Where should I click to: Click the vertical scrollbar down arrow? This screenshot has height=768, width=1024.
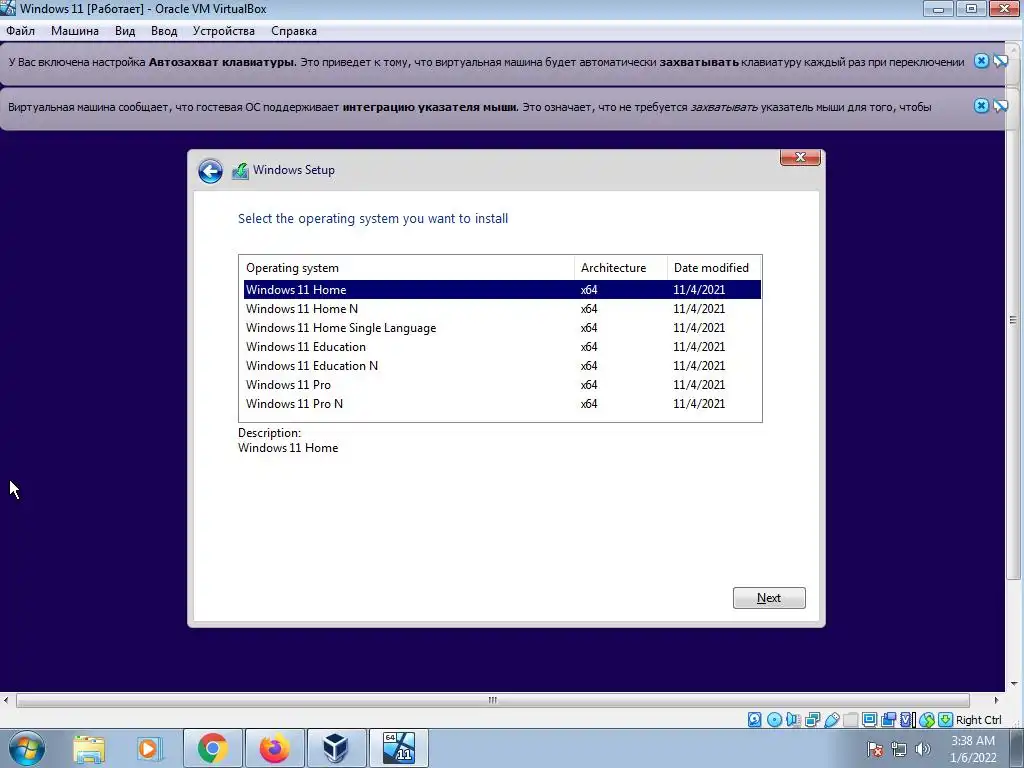[x=1014, y=684]
